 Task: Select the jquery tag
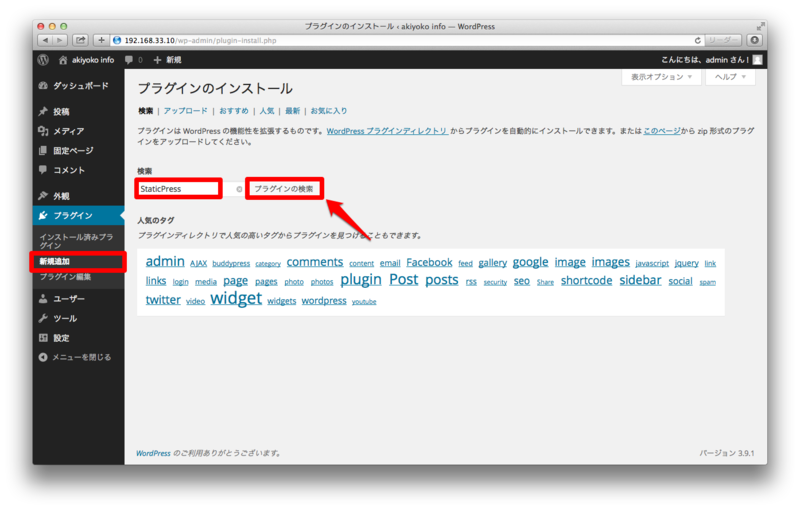tap(686, 263)
